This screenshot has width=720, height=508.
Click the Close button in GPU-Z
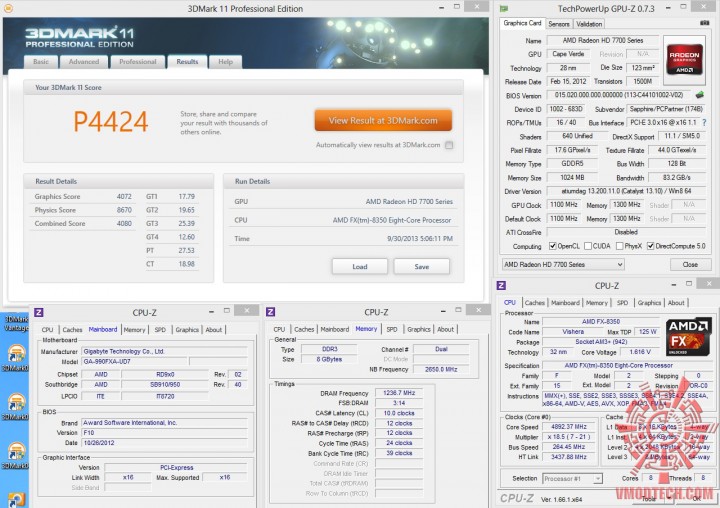pyautogui.click(x=690, y=265)
